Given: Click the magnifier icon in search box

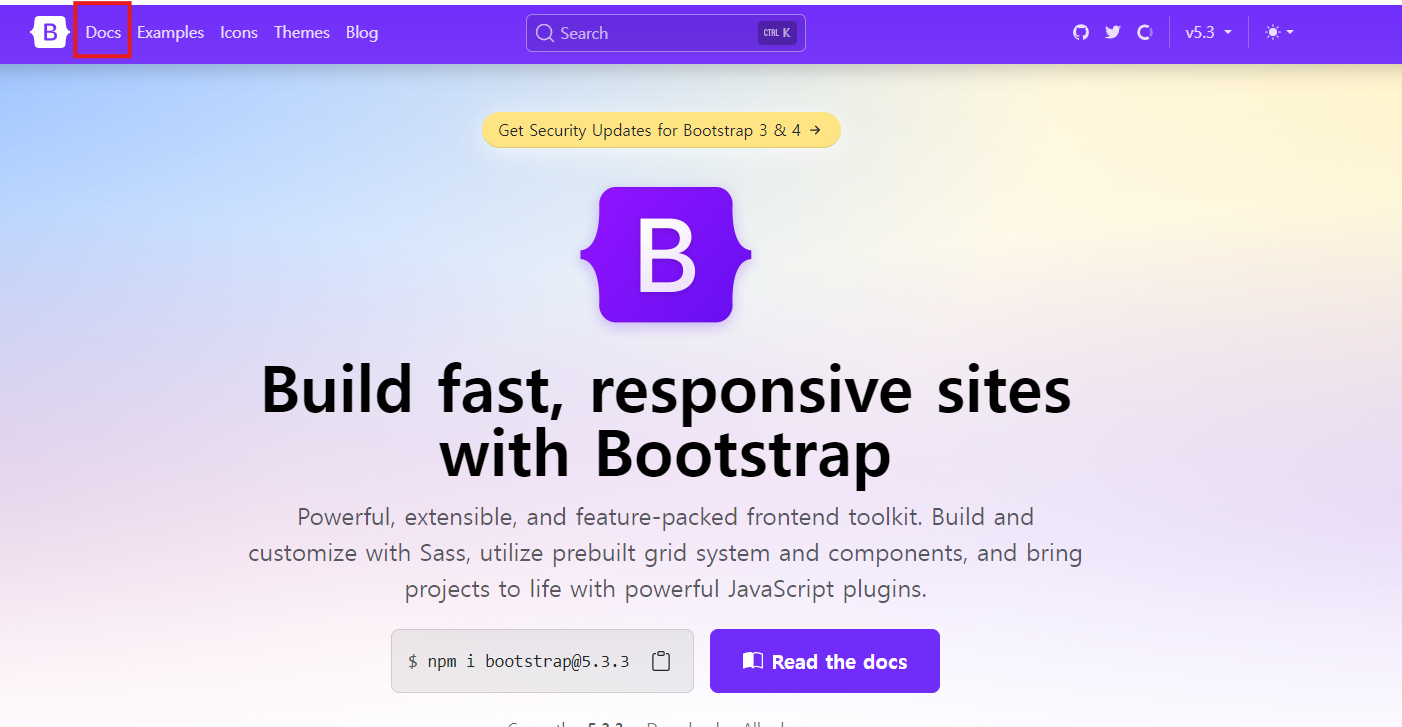Looking at the screenshot, I should point(545,33).
